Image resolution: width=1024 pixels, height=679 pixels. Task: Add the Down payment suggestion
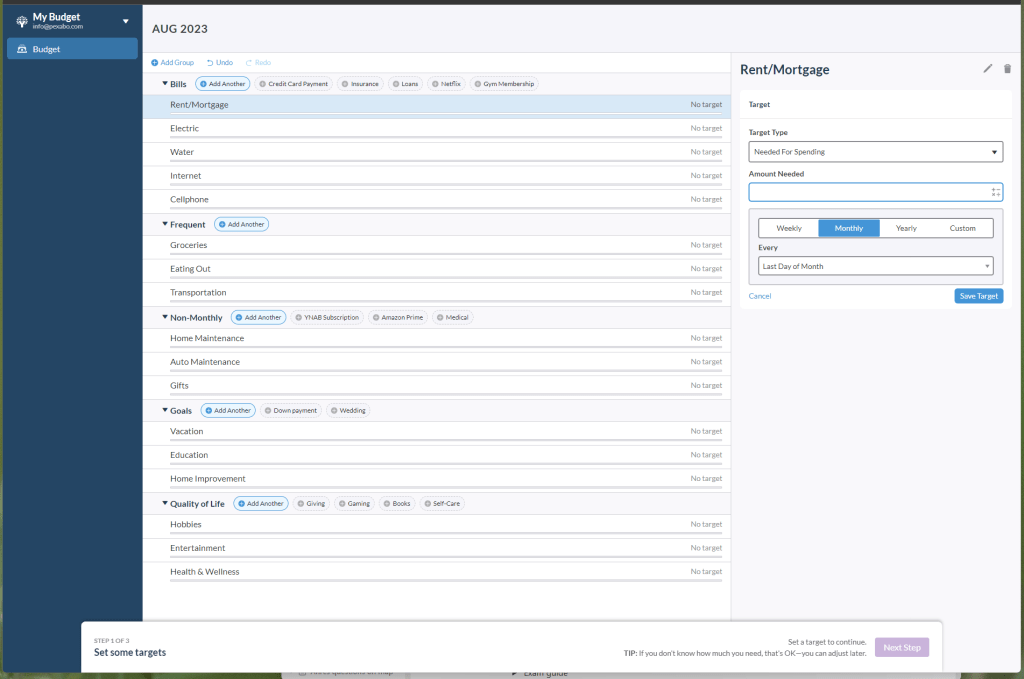coord(291,410)
